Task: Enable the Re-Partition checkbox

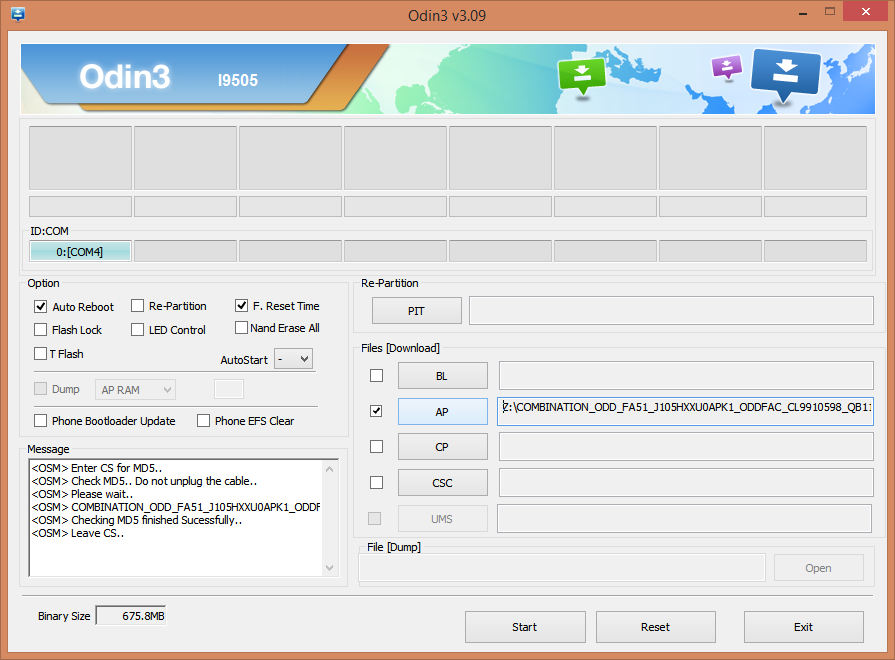Action: (x=138, y=306)
